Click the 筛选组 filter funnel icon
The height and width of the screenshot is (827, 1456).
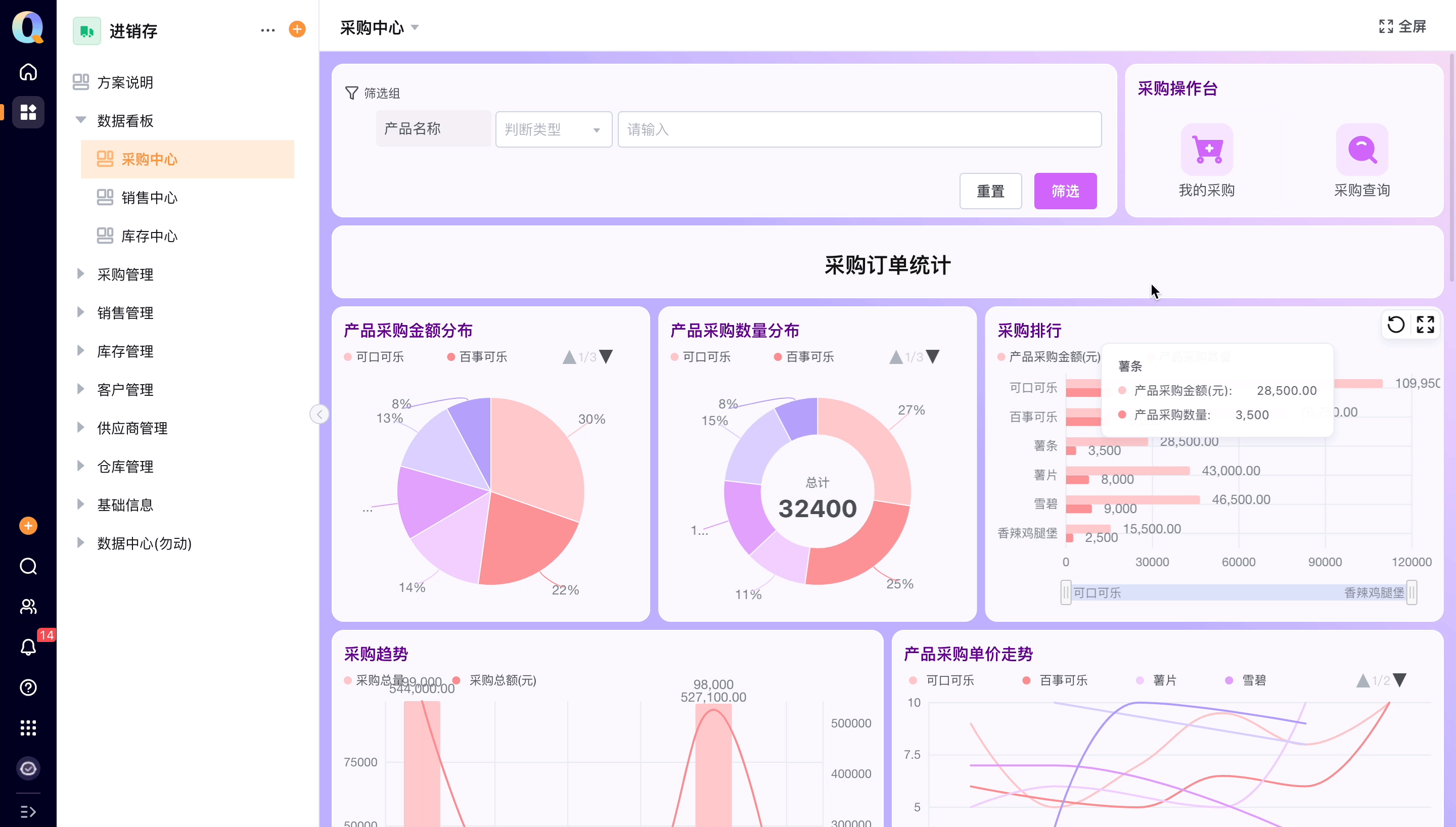[x=351, y=93]
